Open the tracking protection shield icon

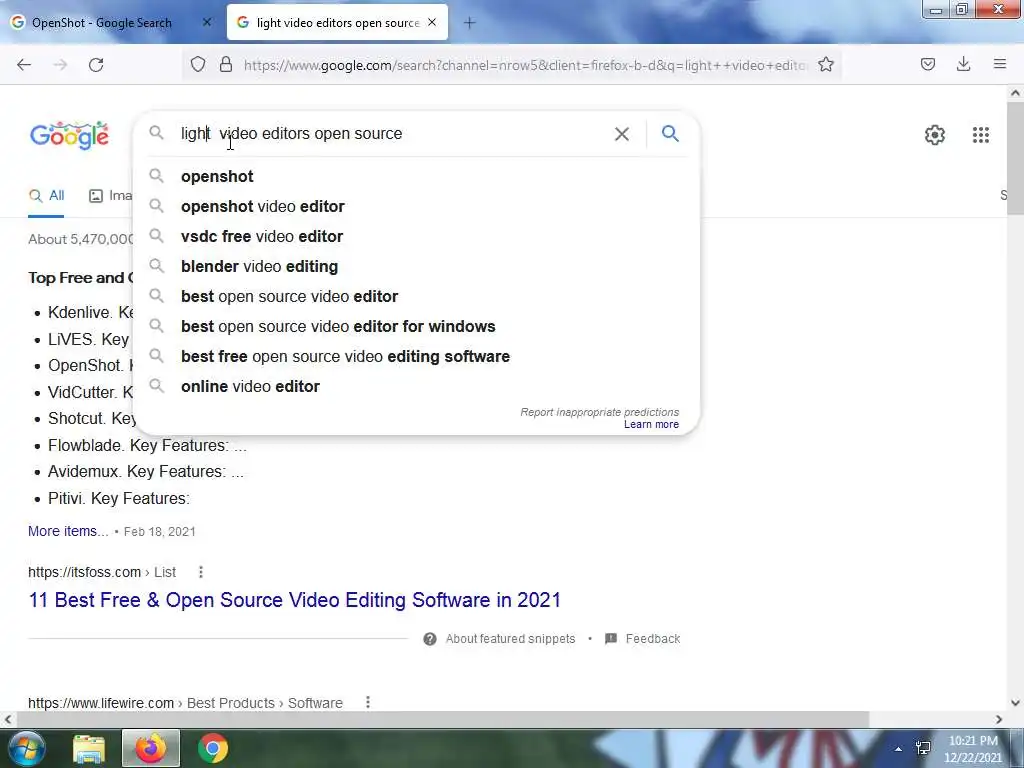(x=198, y=64)
